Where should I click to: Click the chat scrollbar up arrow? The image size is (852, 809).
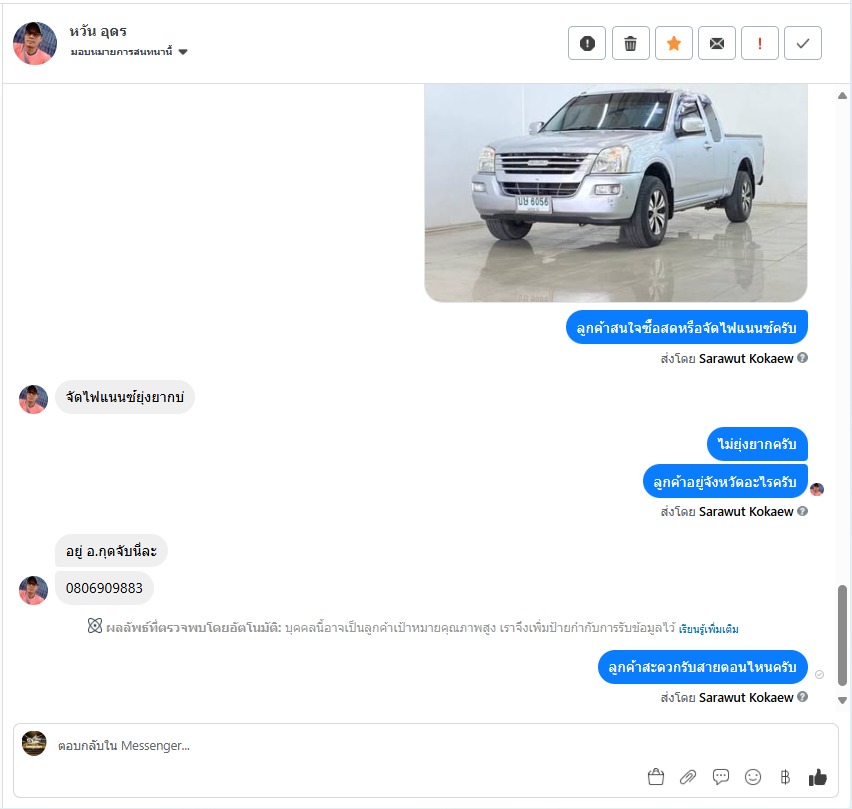click(842, 96)
